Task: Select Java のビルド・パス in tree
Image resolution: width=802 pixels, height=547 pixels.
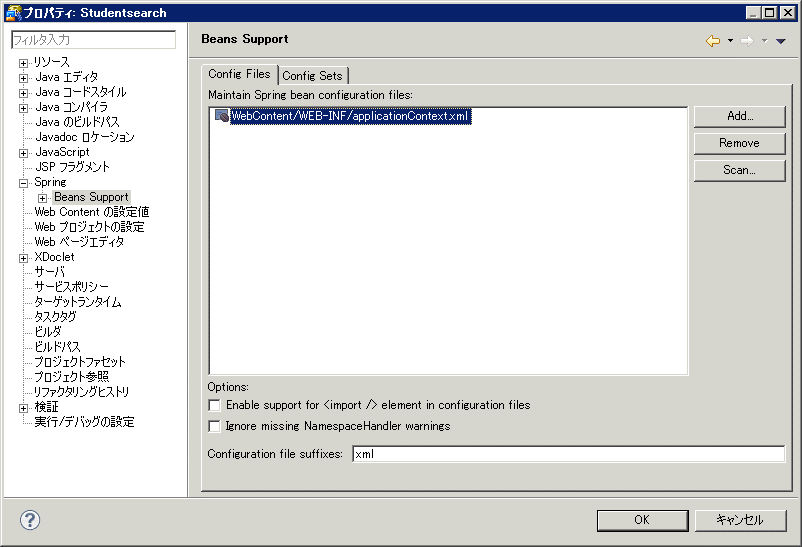Action: tap(77, 122)
